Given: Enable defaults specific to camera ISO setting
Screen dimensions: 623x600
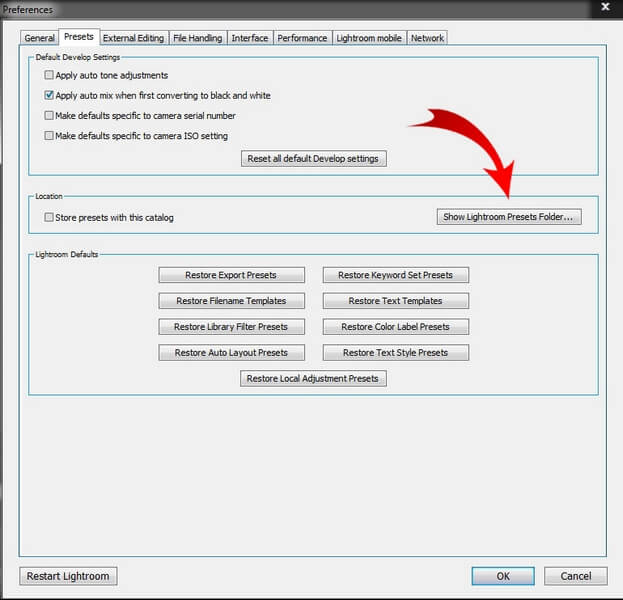Looking at the screenshot, I should tap(49, 136).
